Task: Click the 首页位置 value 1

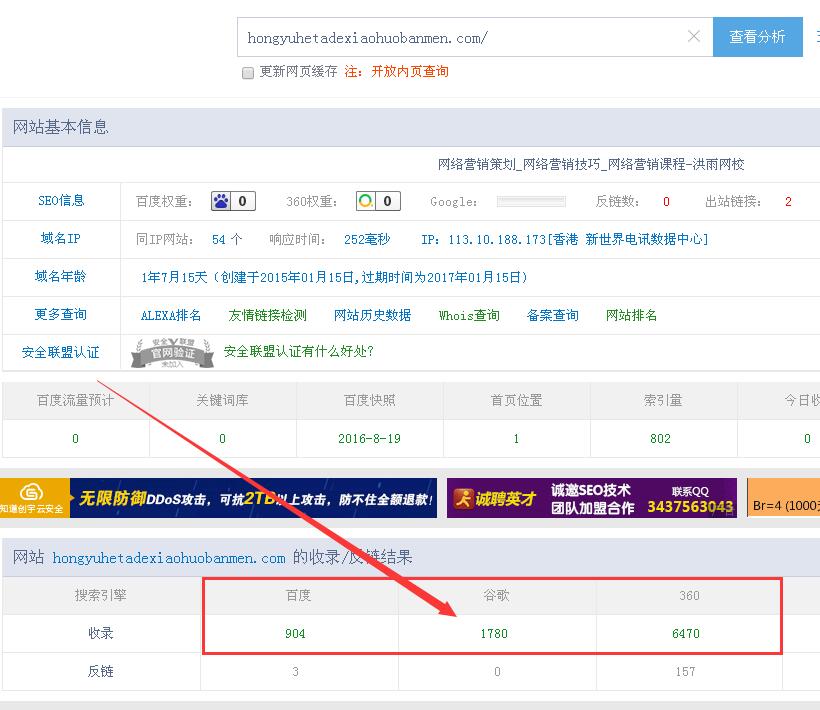Action: pos(516,439)
